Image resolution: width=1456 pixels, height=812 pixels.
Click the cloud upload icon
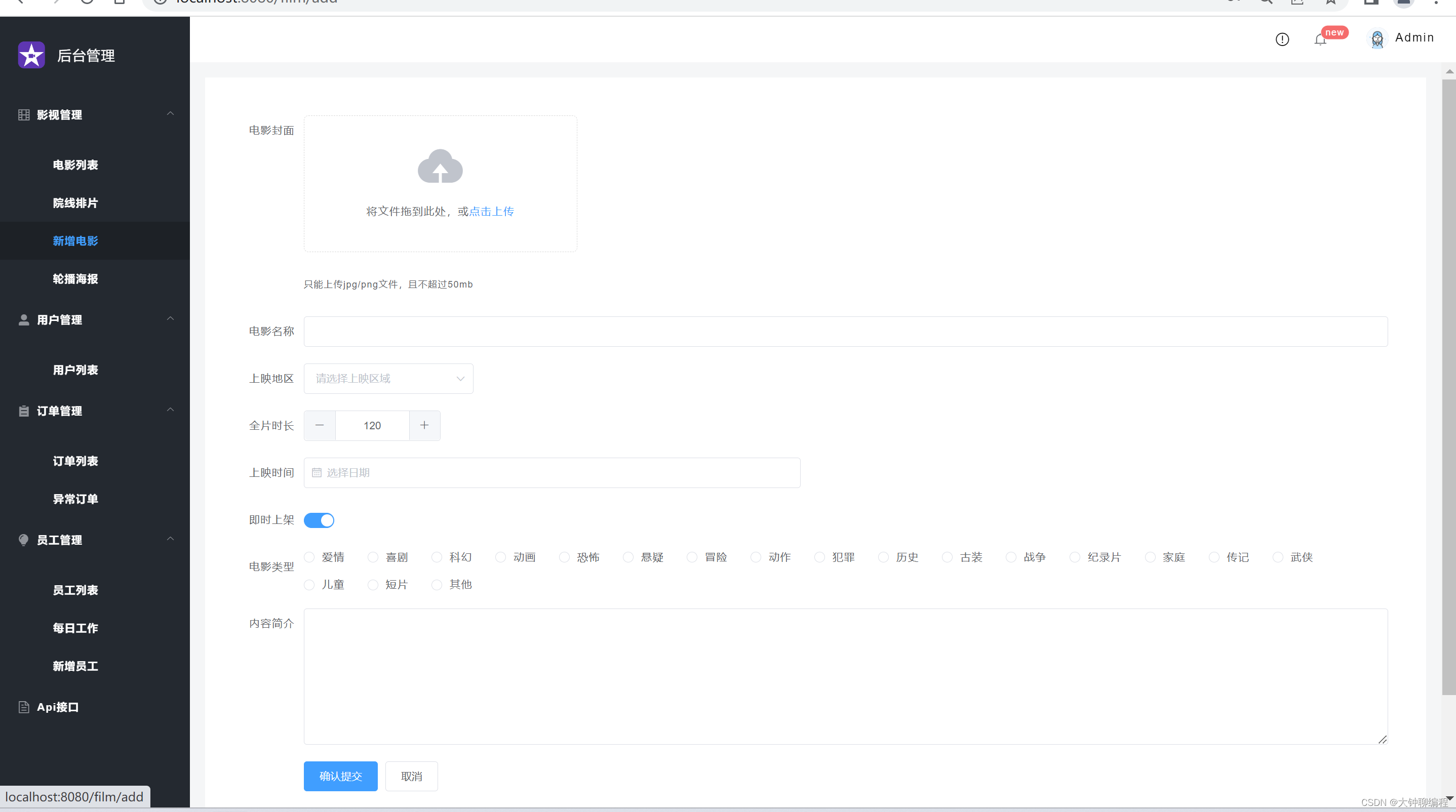(x=440, y=166)
